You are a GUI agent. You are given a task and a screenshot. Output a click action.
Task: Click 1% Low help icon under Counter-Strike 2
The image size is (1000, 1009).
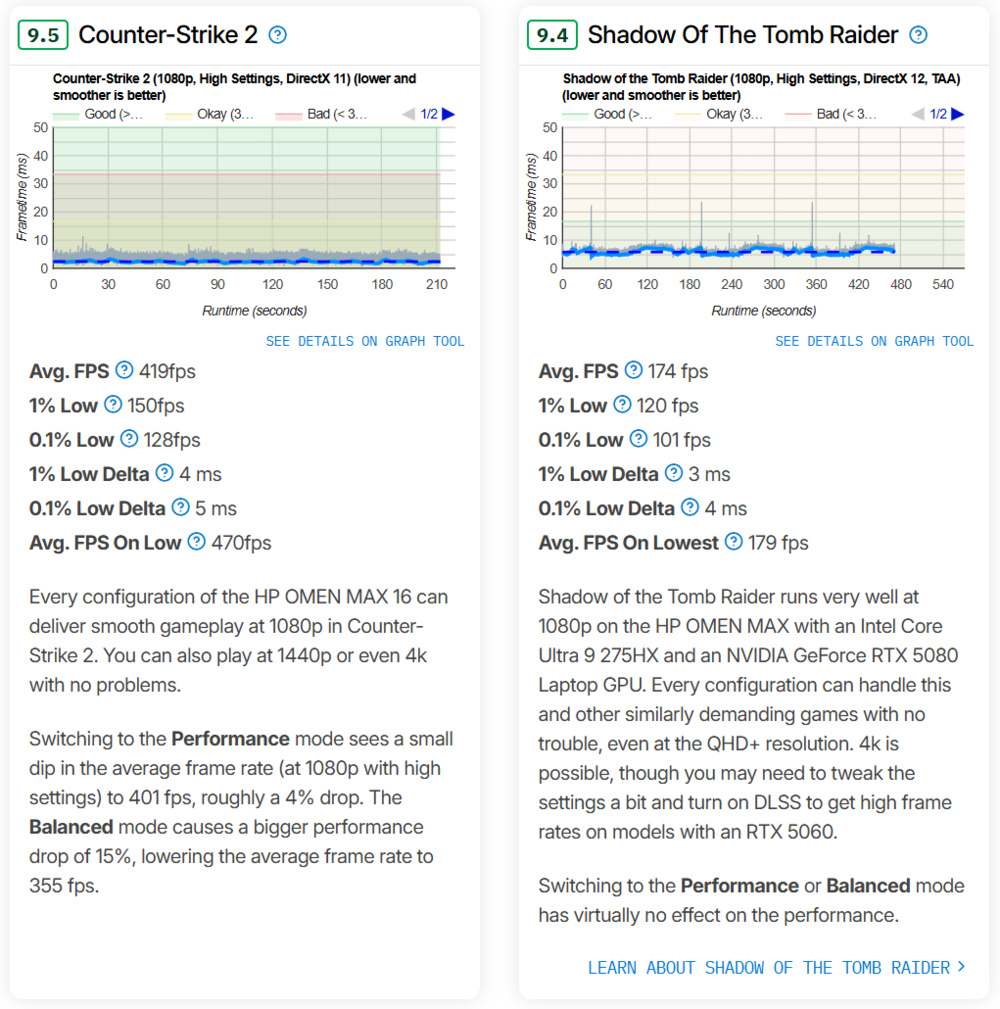[112, 405]
